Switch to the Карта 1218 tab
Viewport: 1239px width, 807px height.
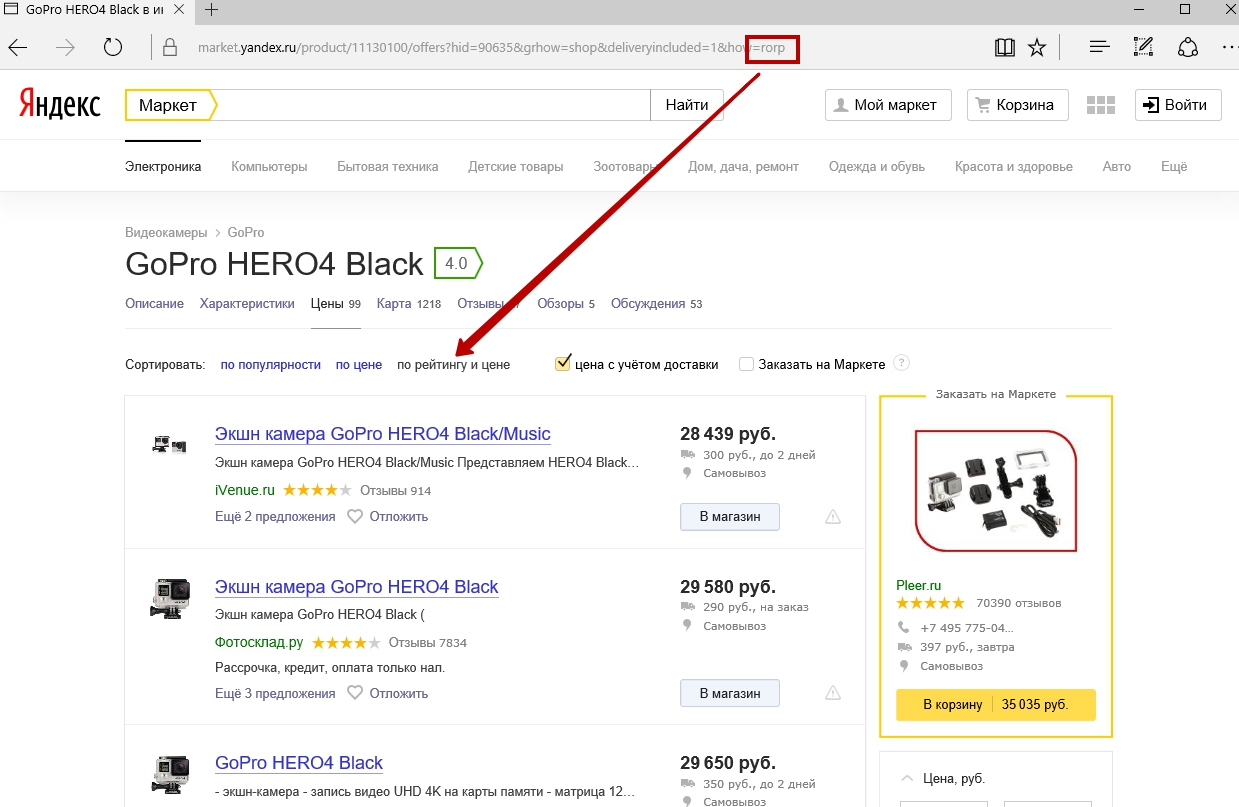pos(409,303)
